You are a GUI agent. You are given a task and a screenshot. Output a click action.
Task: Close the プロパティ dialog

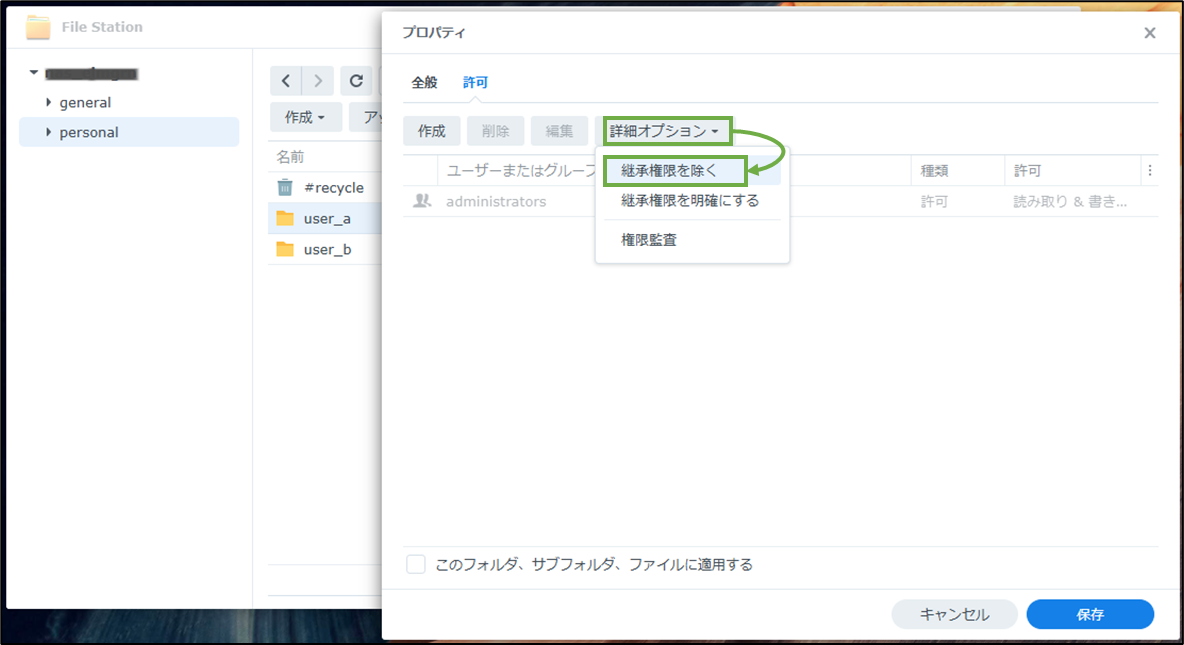[x=1149, y=33]
